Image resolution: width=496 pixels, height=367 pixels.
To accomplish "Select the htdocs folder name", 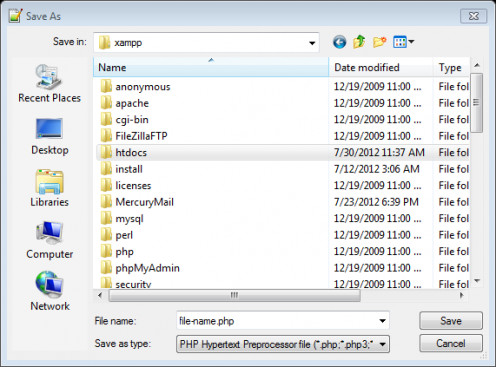I will click(131, 152).
